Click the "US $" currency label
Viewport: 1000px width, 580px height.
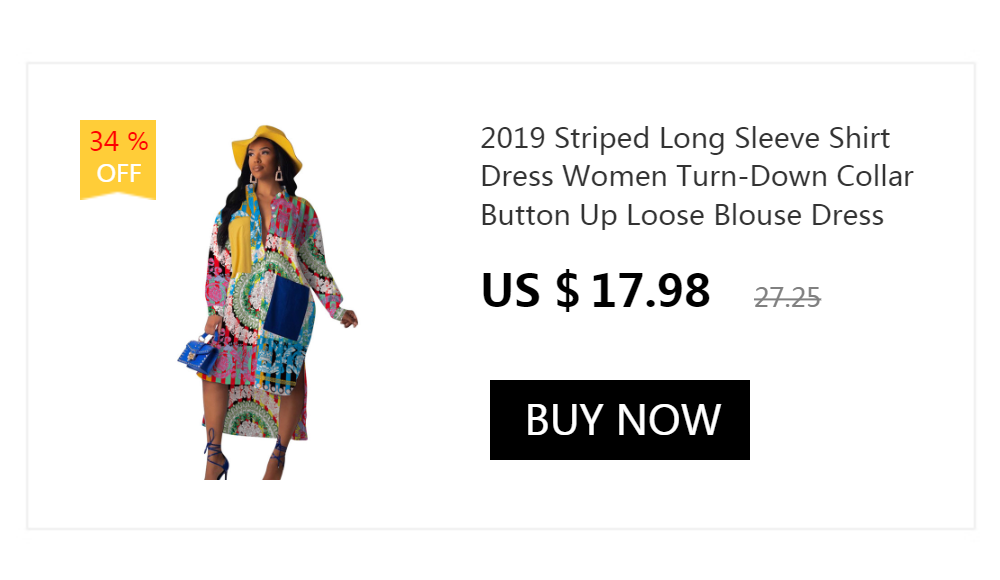530,291
